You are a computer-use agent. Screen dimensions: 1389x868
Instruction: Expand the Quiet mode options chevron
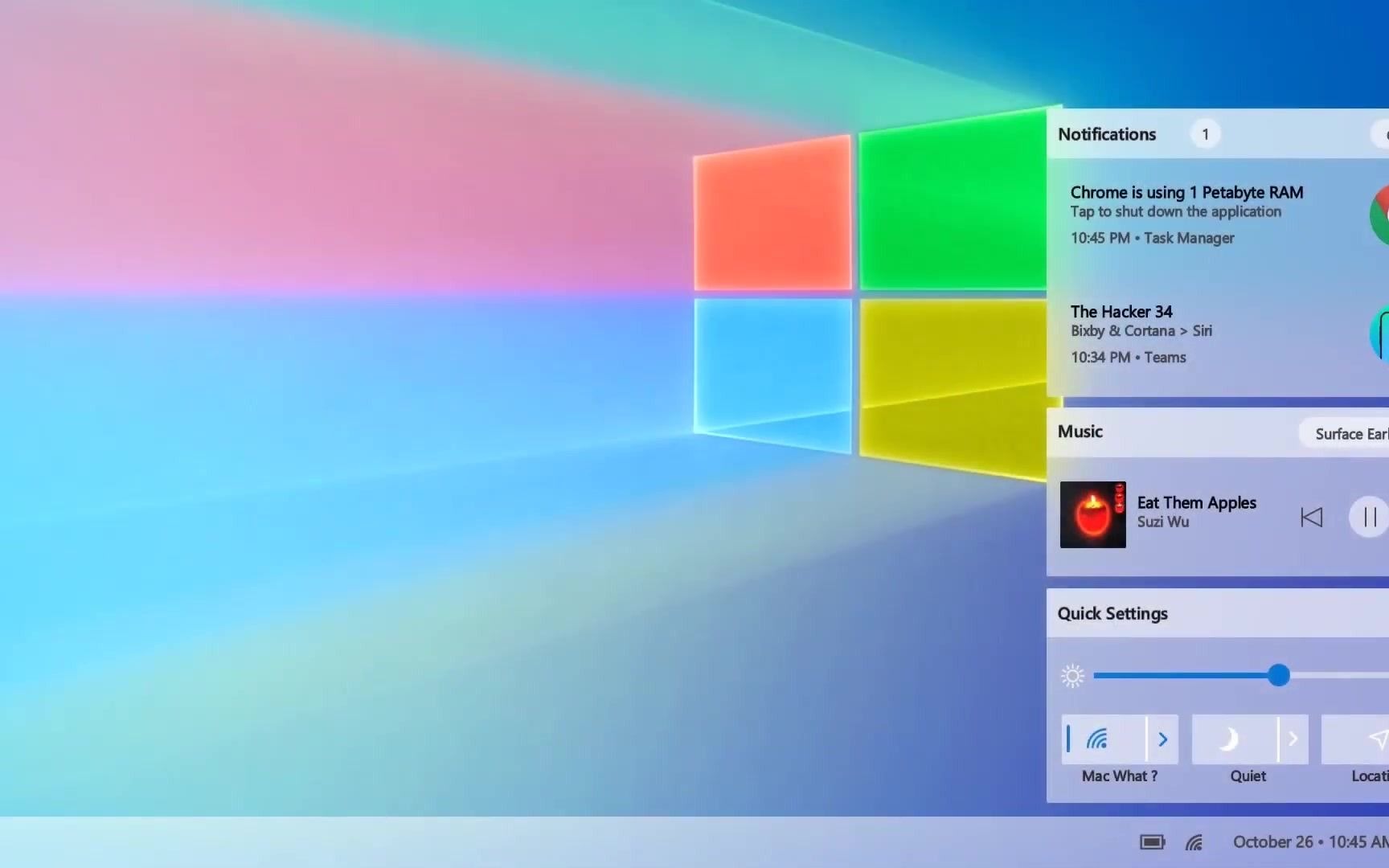pyautogui.click(x=1293, y=739)
